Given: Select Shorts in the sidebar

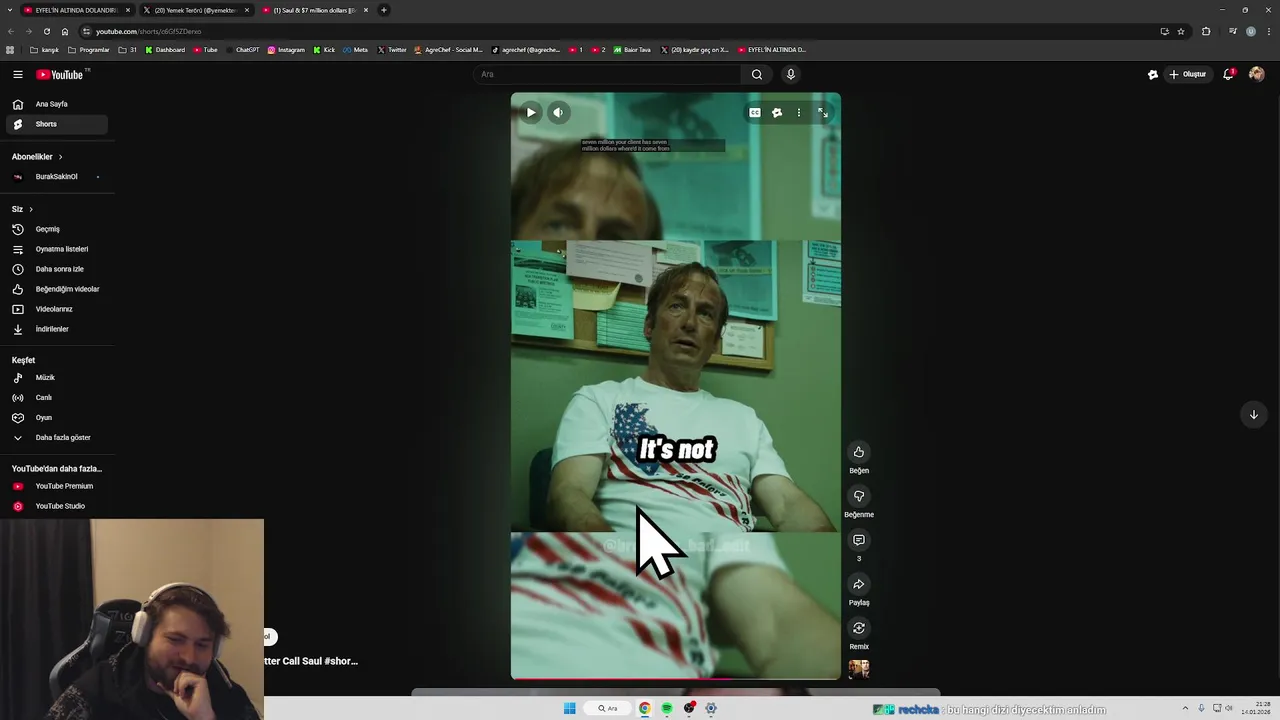Looking at the screenshot, I should [x=57, y=124].
